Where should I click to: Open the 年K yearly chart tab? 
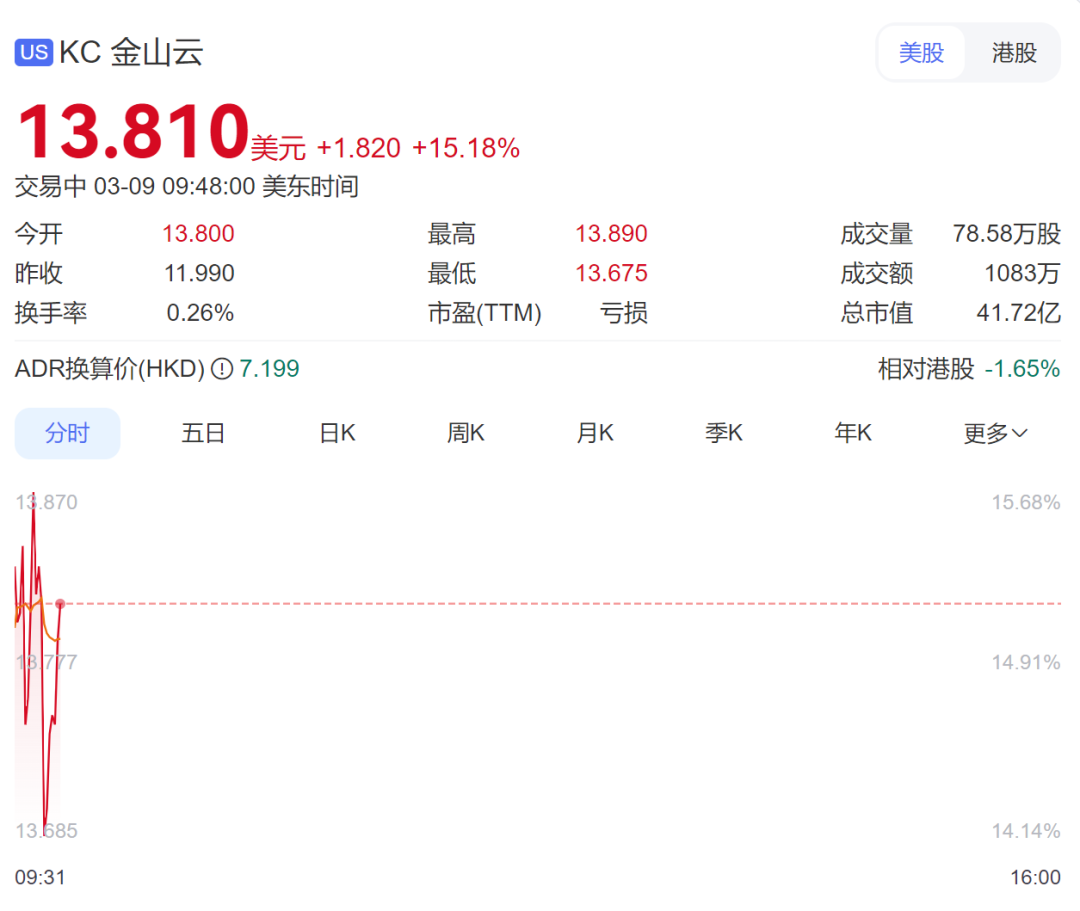[x=853, y=433]
